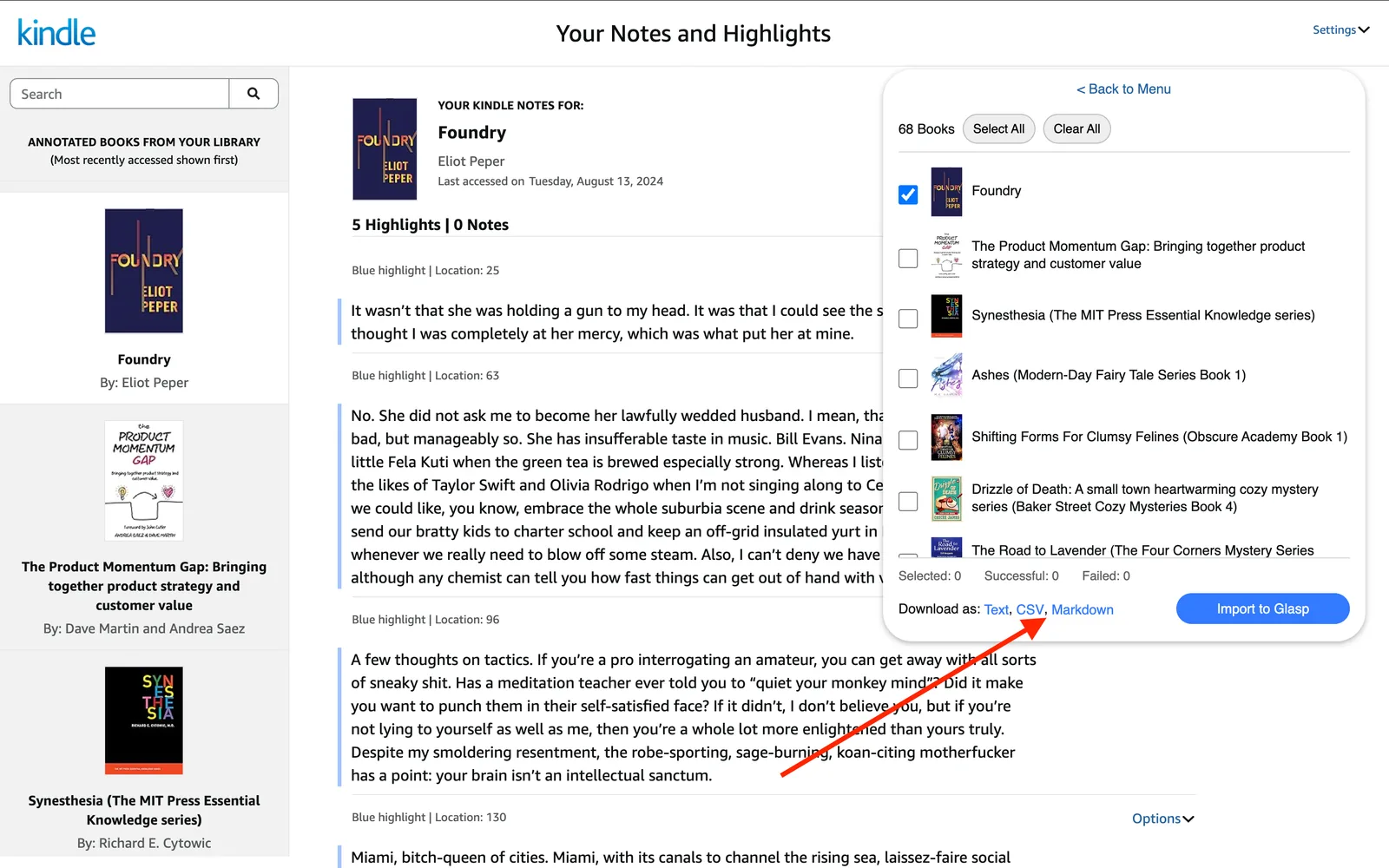Download highlights as CSV

click(x=1030, y=609)
